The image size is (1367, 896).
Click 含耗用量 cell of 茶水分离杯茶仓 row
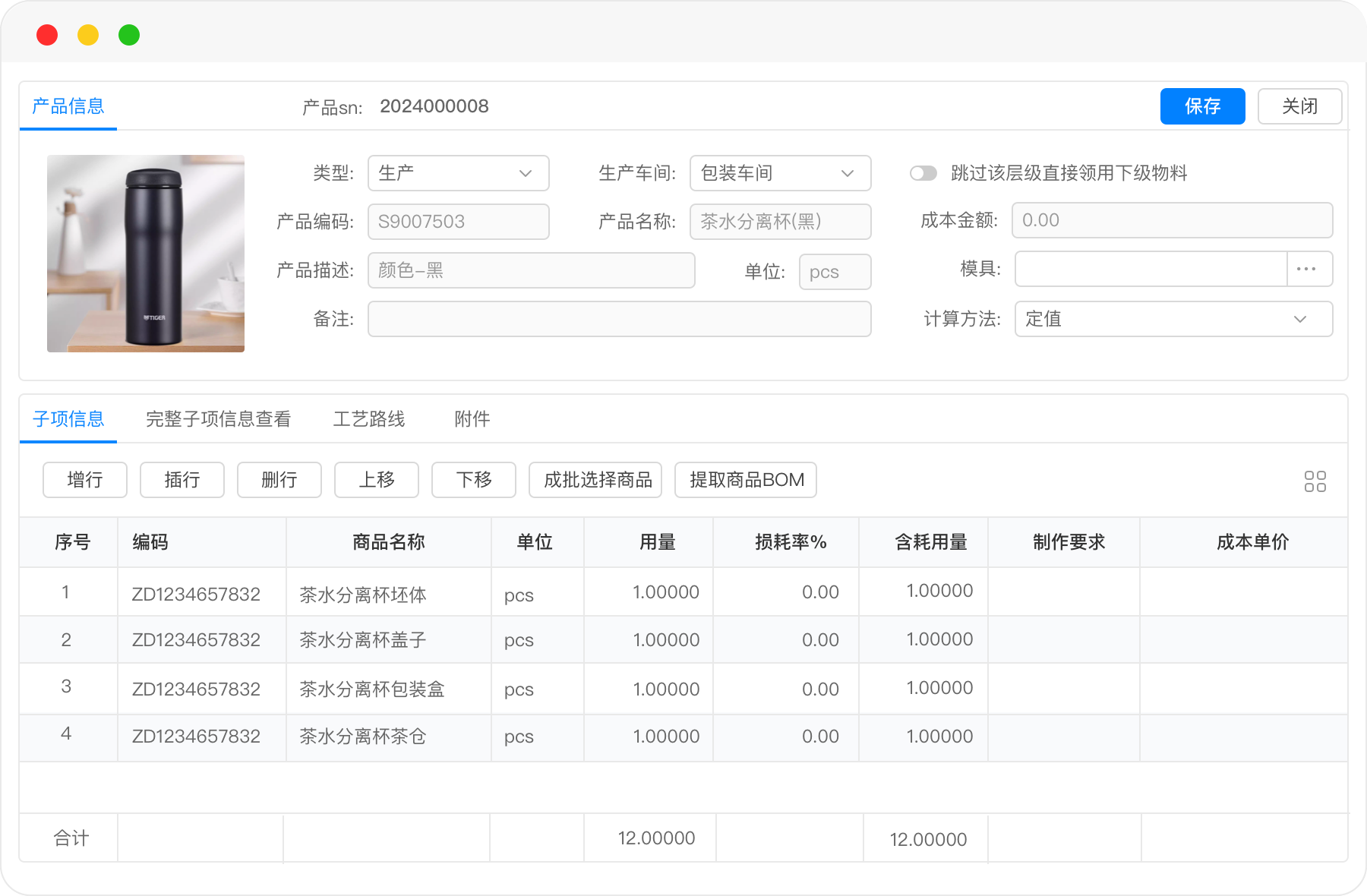click(x=923, y=737)
